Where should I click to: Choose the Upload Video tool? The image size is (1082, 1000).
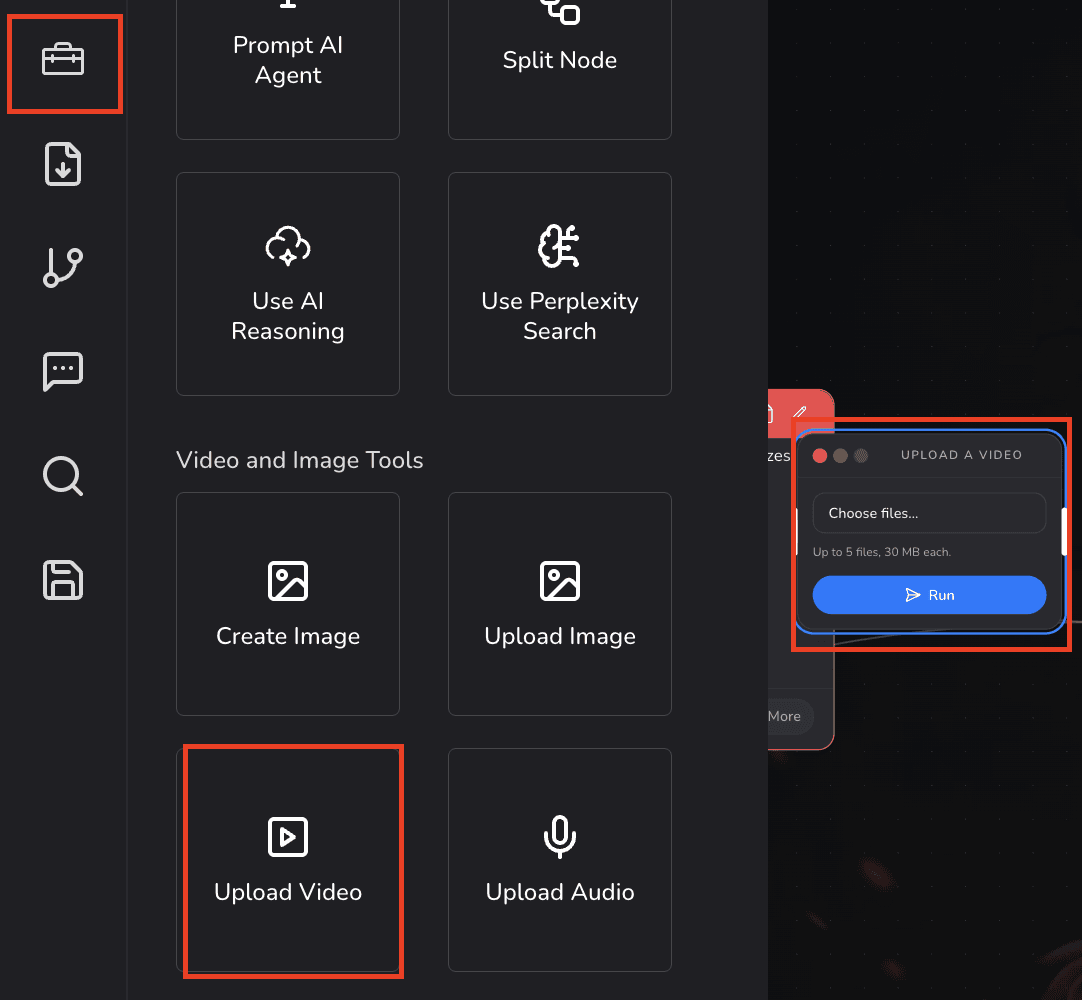click(288, 860)
